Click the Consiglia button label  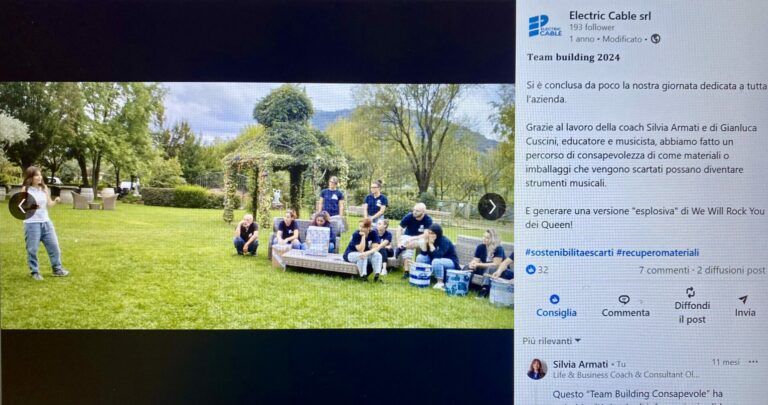tap(556, 312)
